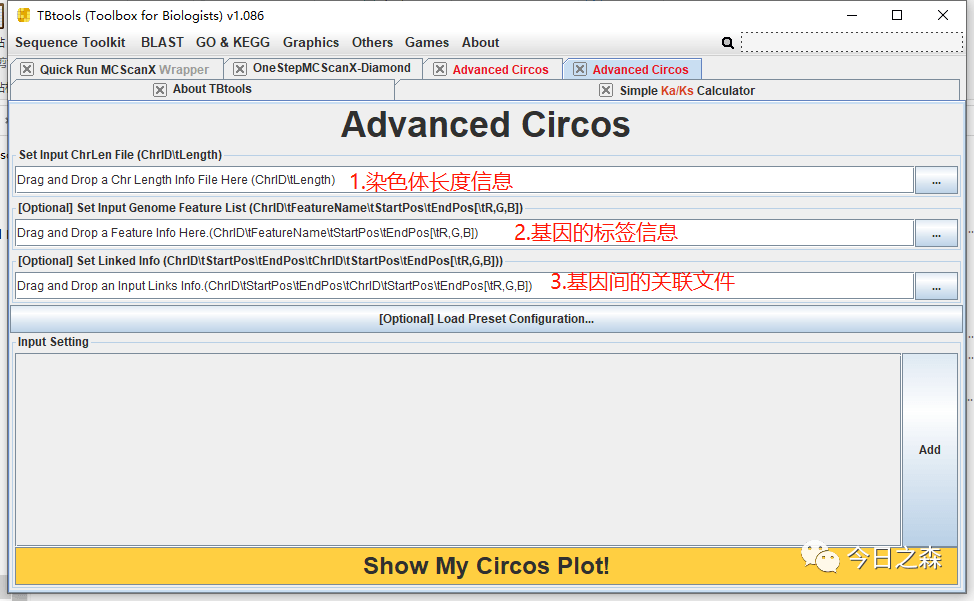Click the 'Input Setting' label
The image size is (974, 601).
53,342
